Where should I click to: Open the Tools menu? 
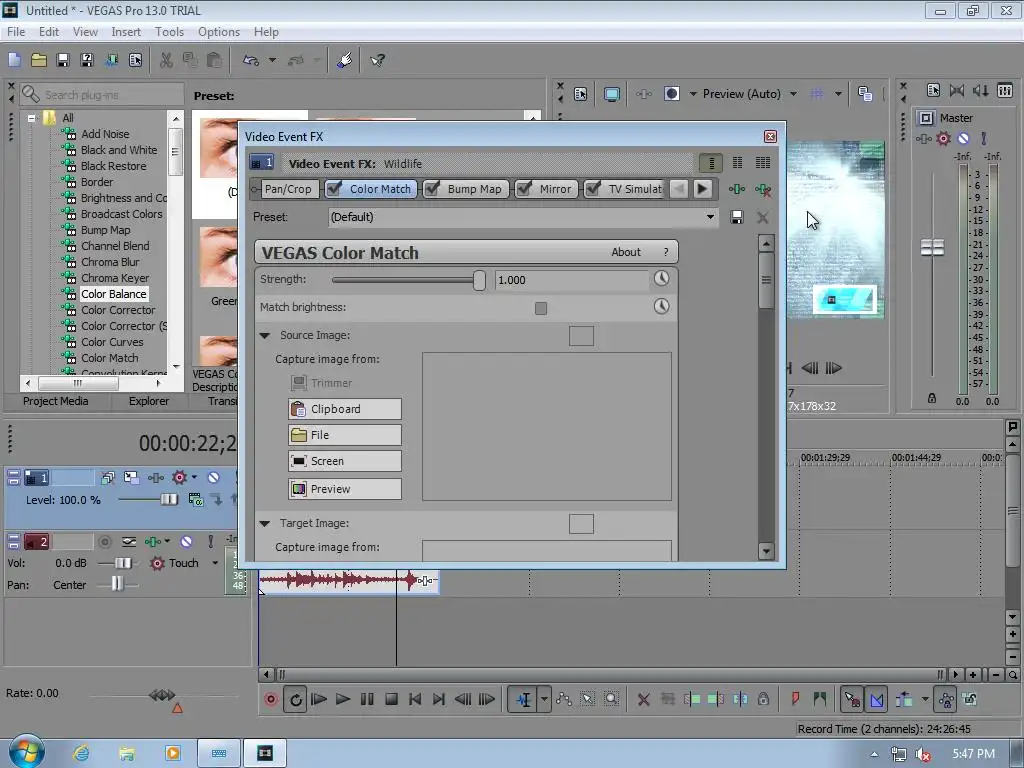point(169,31)
